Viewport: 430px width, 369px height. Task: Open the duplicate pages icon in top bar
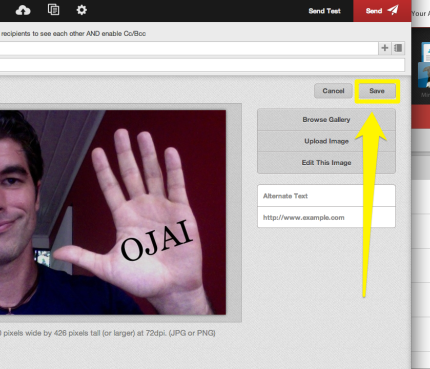point(53,10)
